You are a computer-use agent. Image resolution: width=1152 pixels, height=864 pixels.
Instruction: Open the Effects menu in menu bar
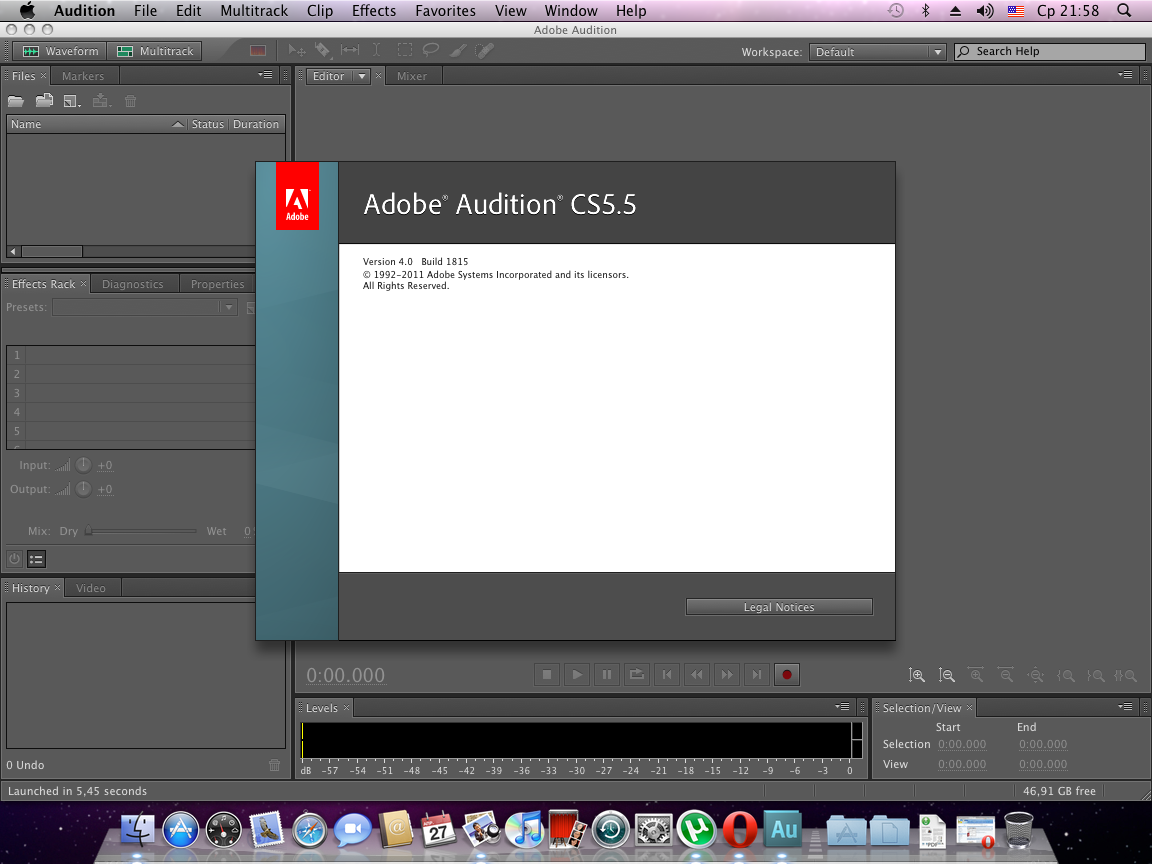[374, 11]
